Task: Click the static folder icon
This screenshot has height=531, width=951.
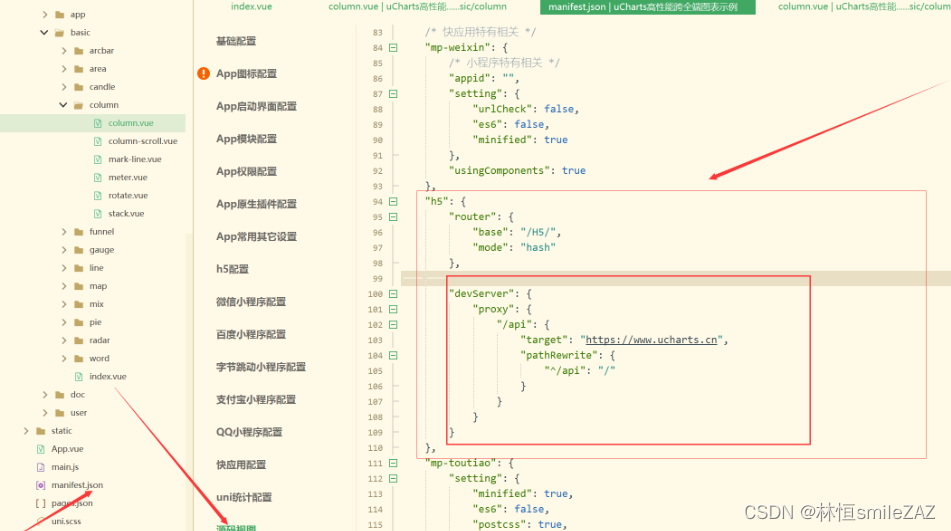Action: (x=41, y=431)
